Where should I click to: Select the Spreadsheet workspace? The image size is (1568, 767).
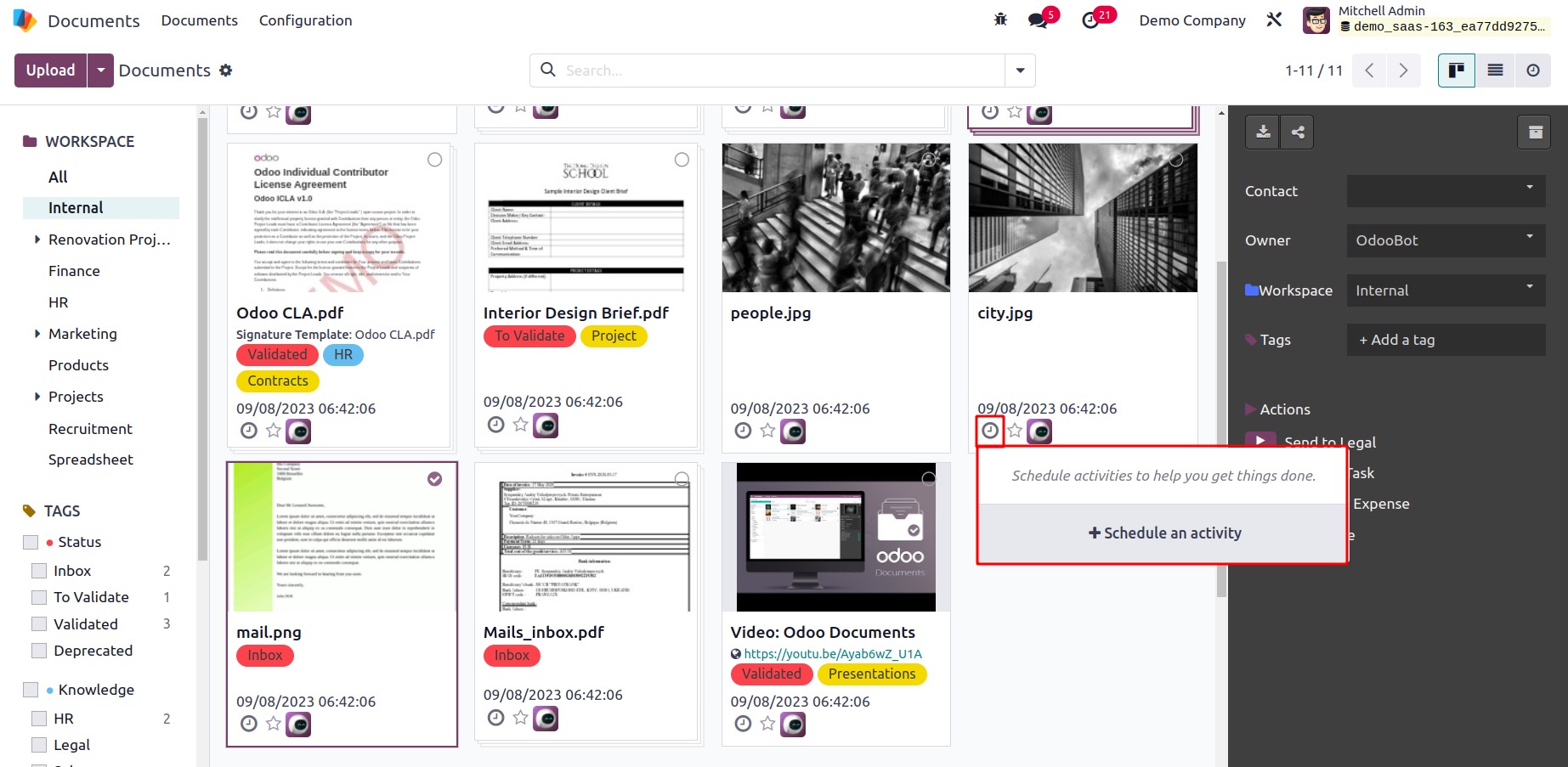pos(91,460)
